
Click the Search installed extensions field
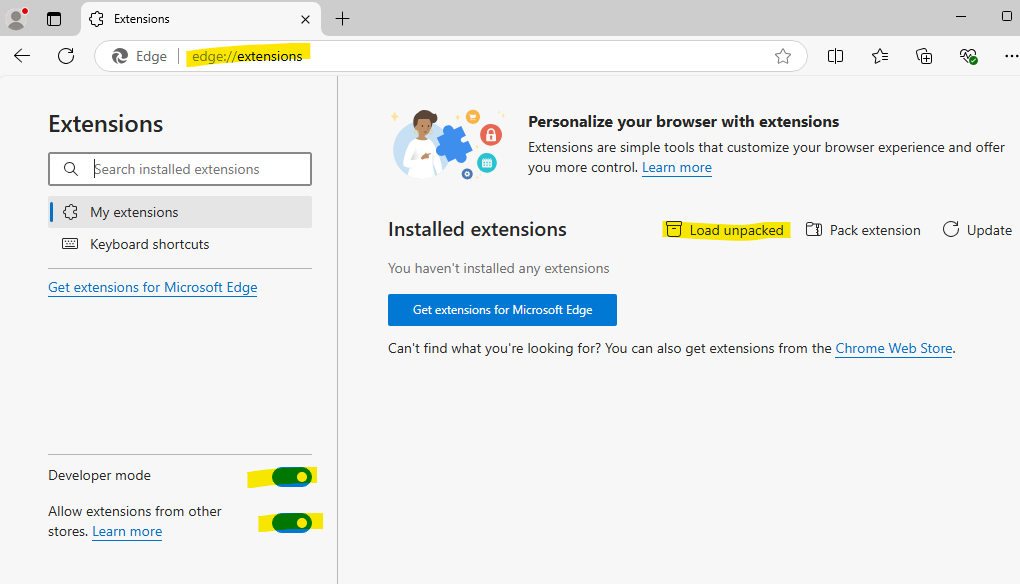[180, 169]
